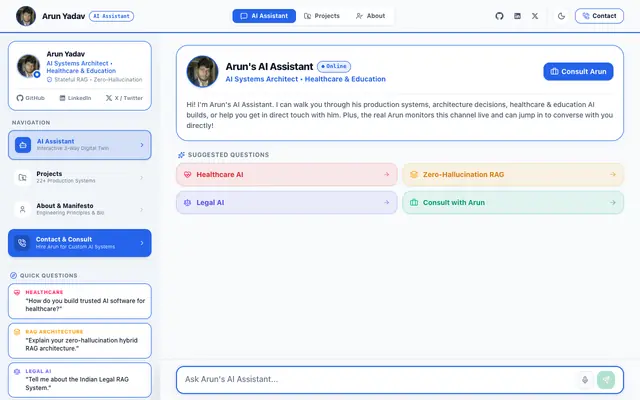Click Arun Yadav avatar in header
This screenshot has width=640, height=400.
click(26, 16)
